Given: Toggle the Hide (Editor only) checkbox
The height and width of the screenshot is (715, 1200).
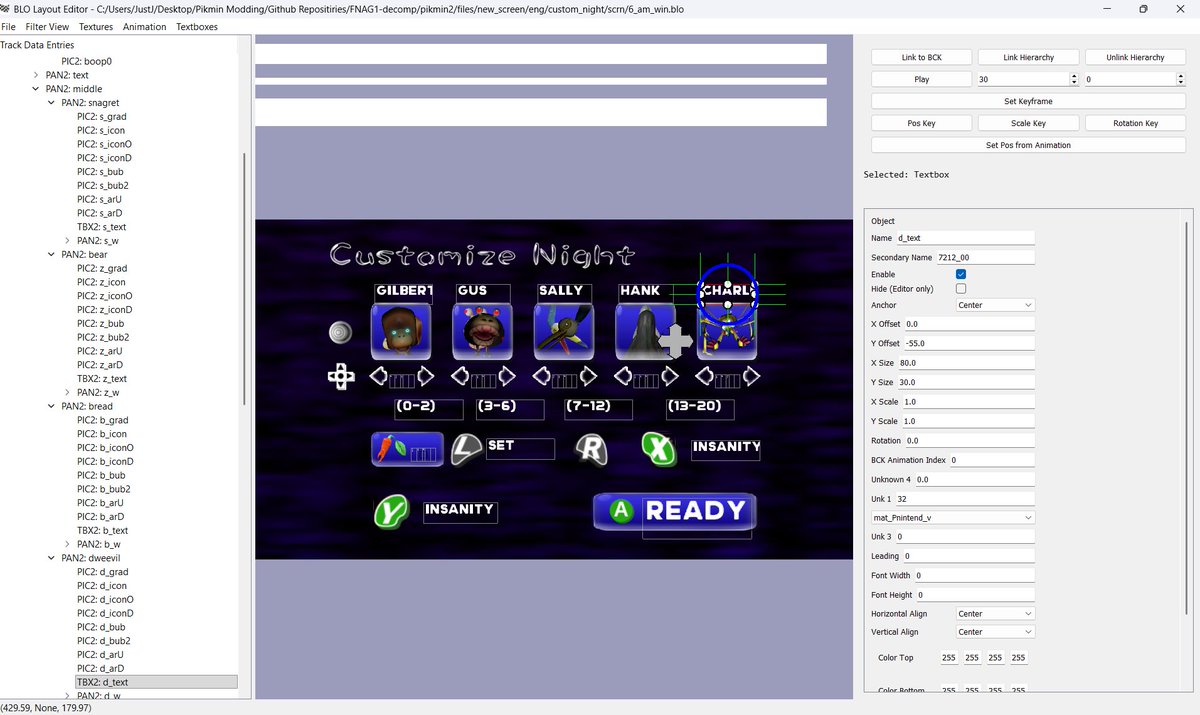Looking at the screenshot, I should 961,288.
